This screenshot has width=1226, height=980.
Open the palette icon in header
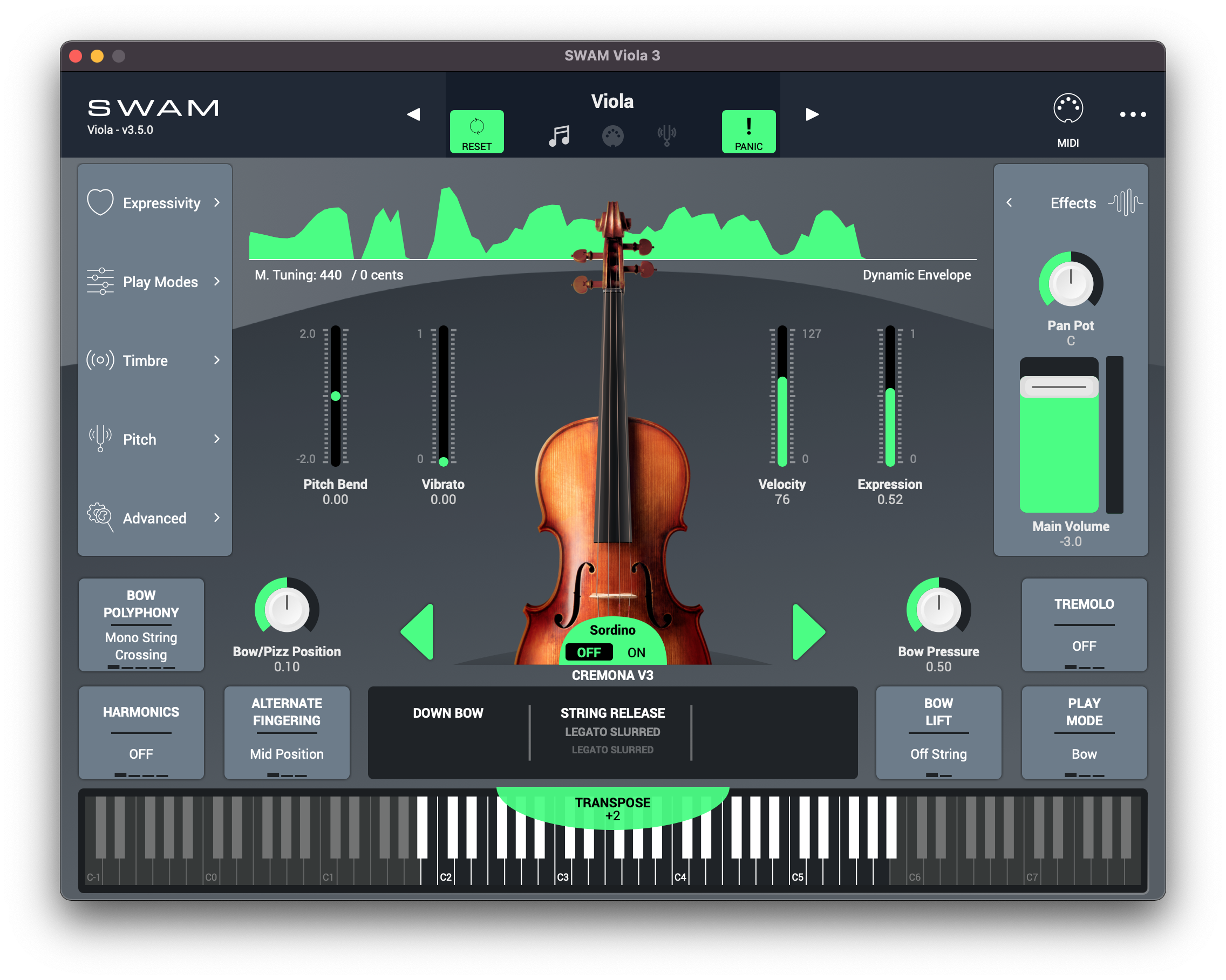[612, 136]
